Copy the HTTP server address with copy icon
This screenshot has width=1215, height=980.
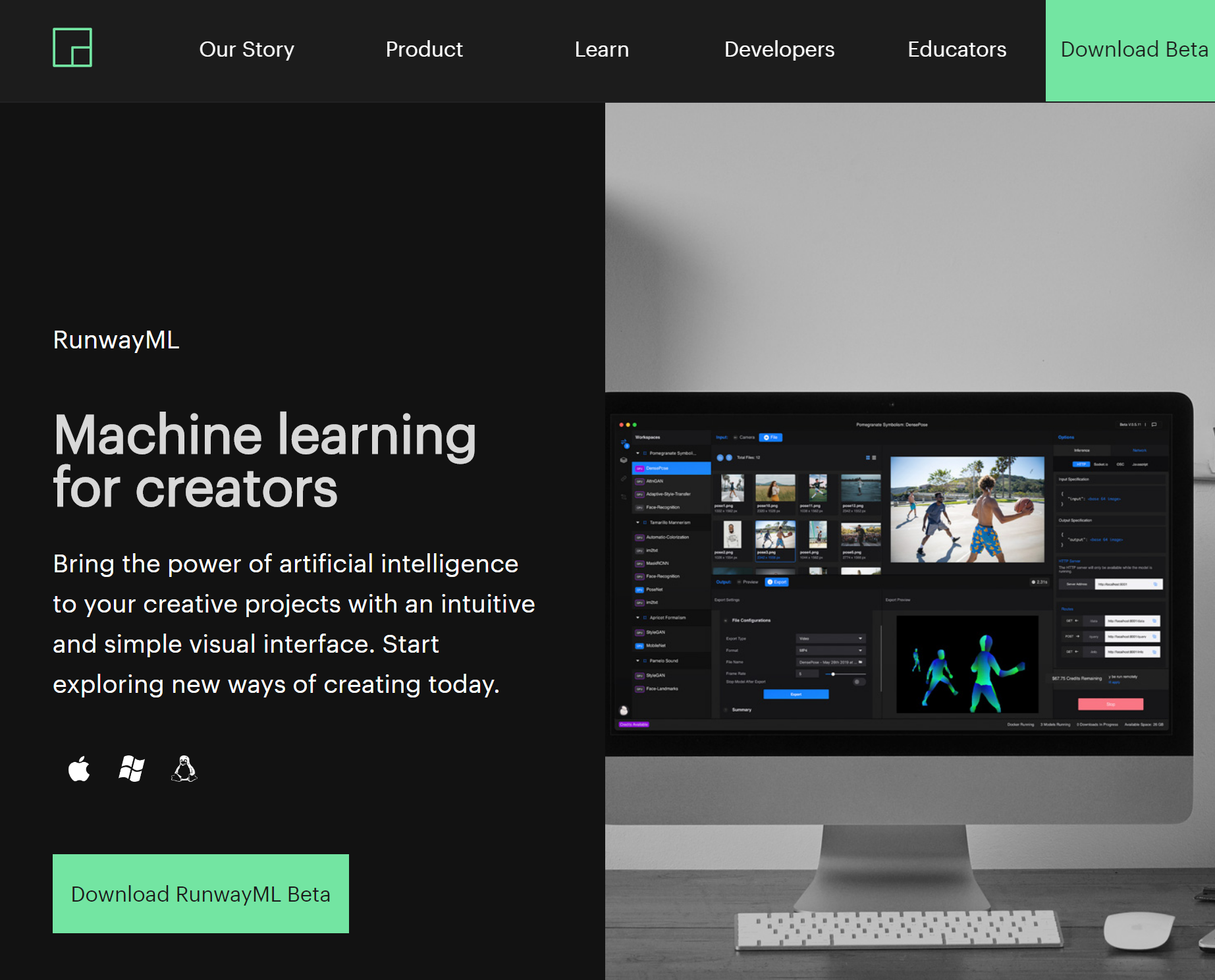coord(1155,584)
